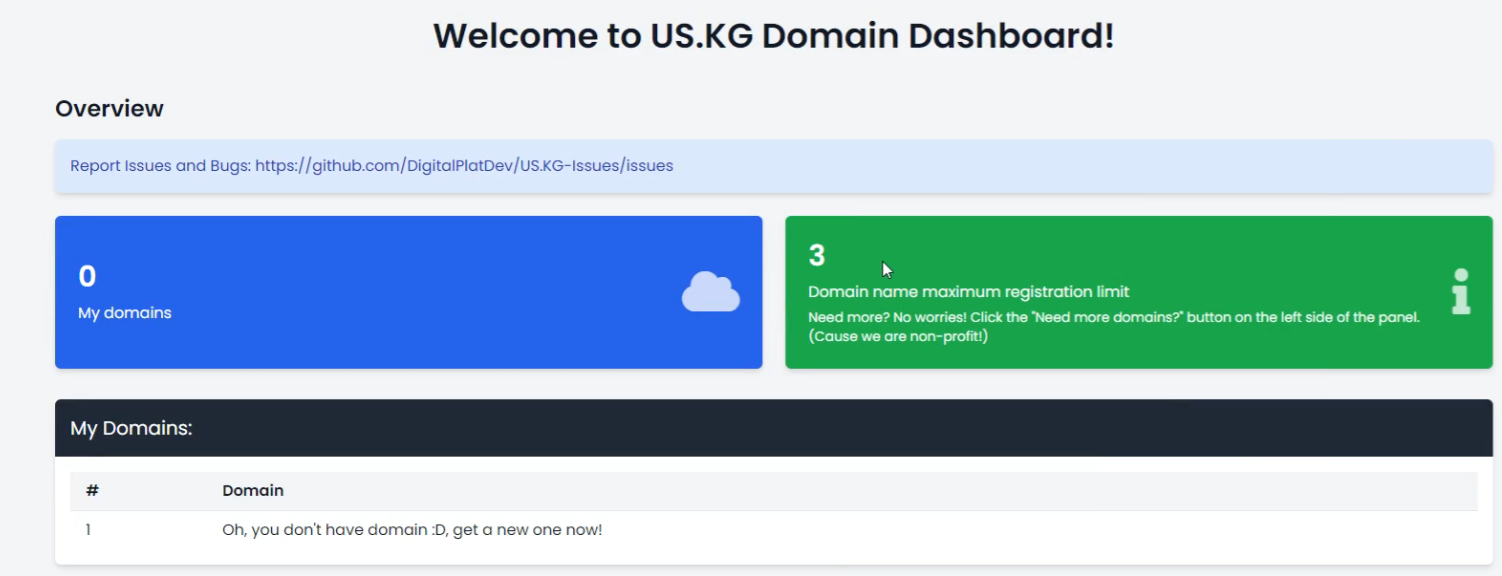Select row number "1" in the table
1502x576 pixels.
(x=88, y=530)
